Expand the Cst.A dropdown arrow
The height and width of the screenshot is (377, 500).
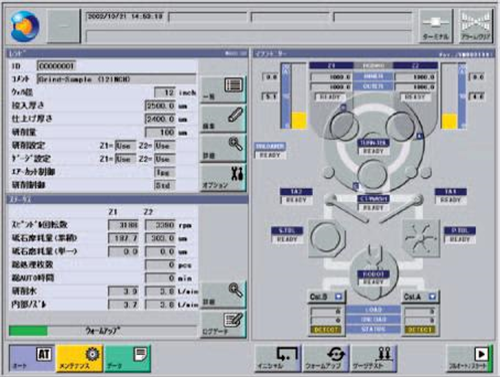click(x=432, y=296)
